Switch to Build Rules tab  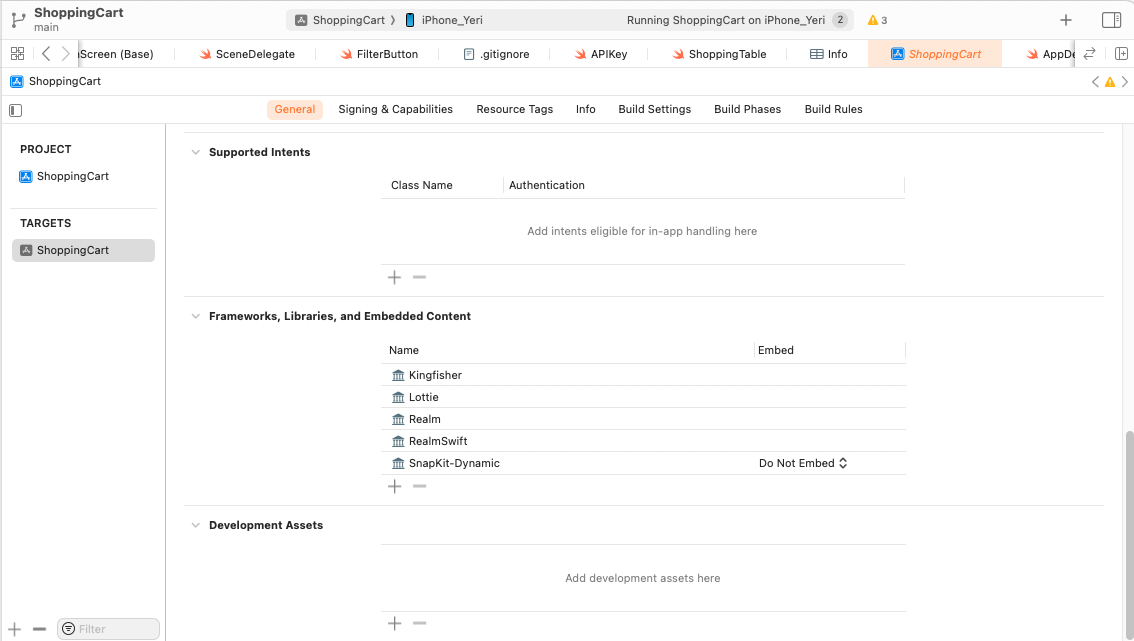click(x=833, y=109)
